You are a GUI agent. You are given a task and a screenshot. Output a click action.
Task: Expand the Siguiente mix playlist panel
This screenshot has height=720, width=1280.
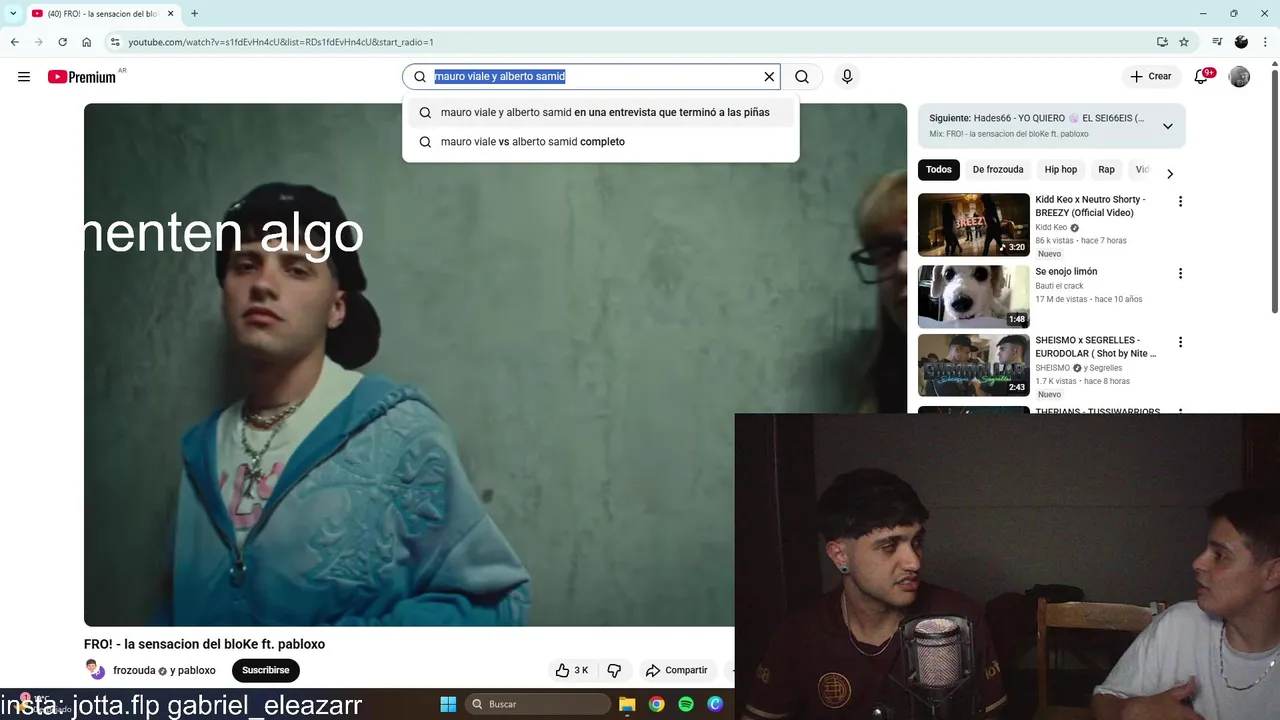pyautogui.click(x=1167, y=126)
